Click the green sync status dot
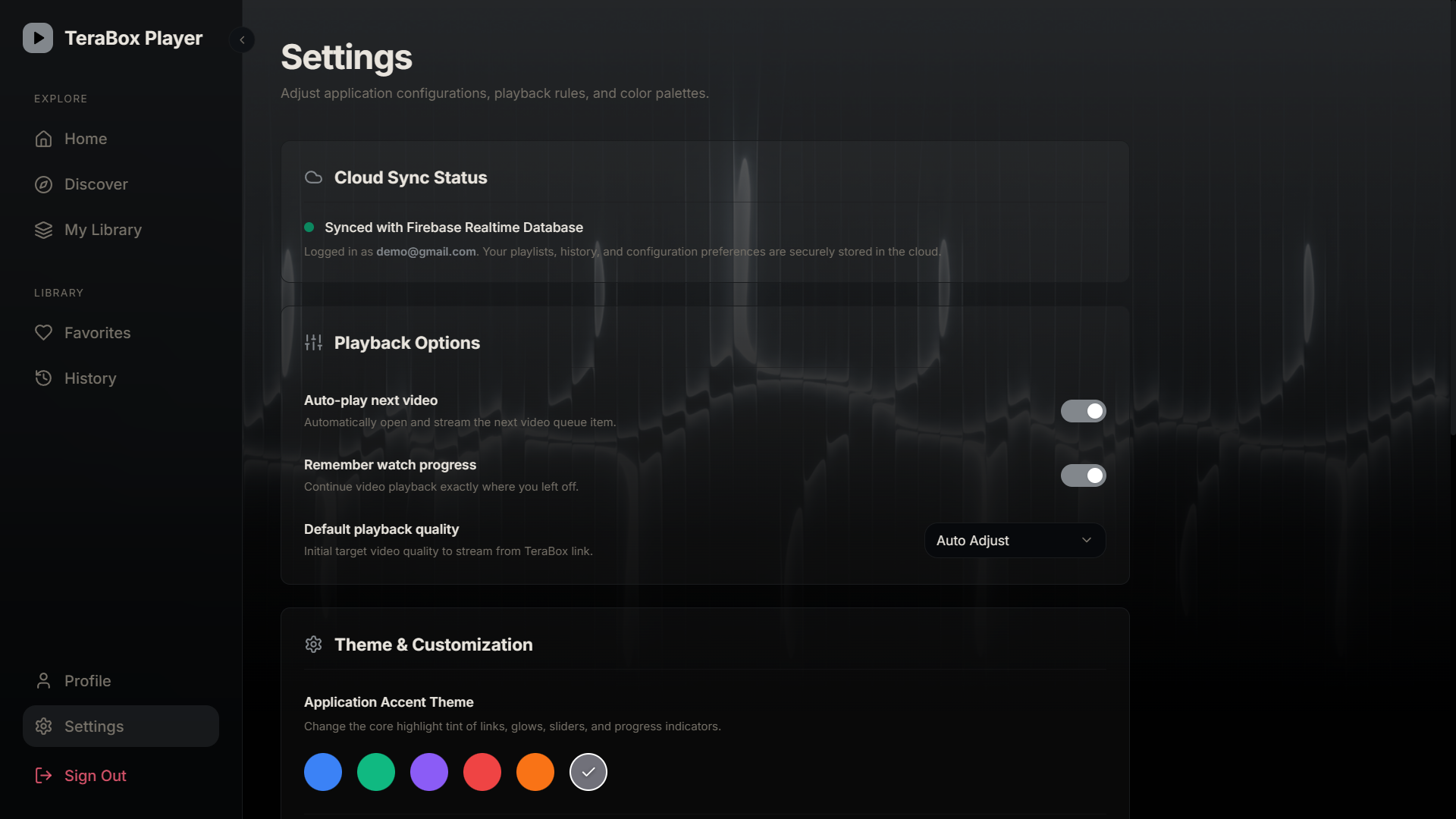The width and height of the screenshot is (1456, 819). 309,227
